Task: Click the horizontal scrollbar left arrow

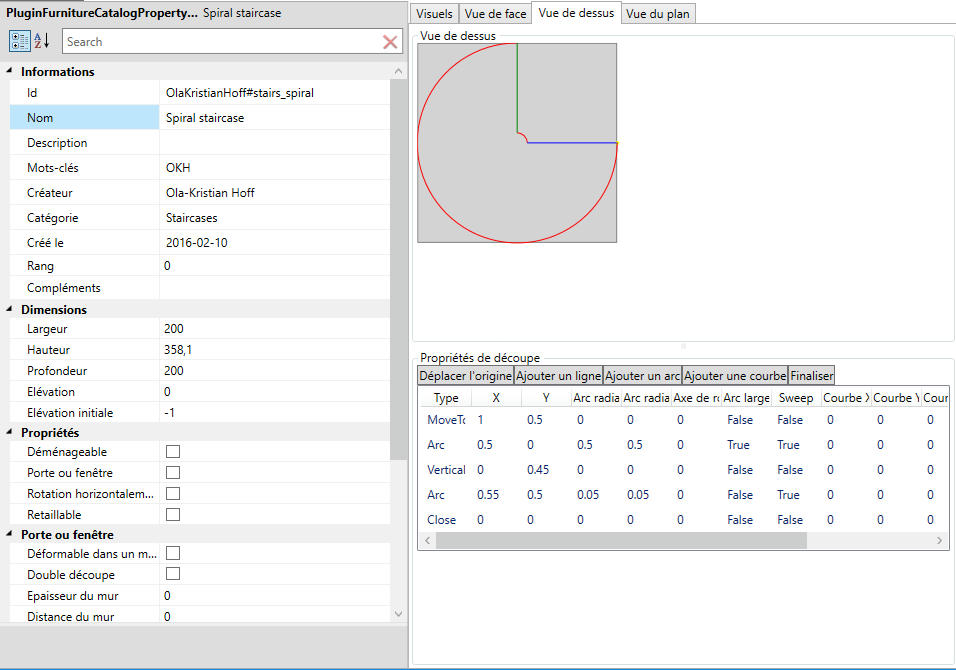Action: point(426,540)
